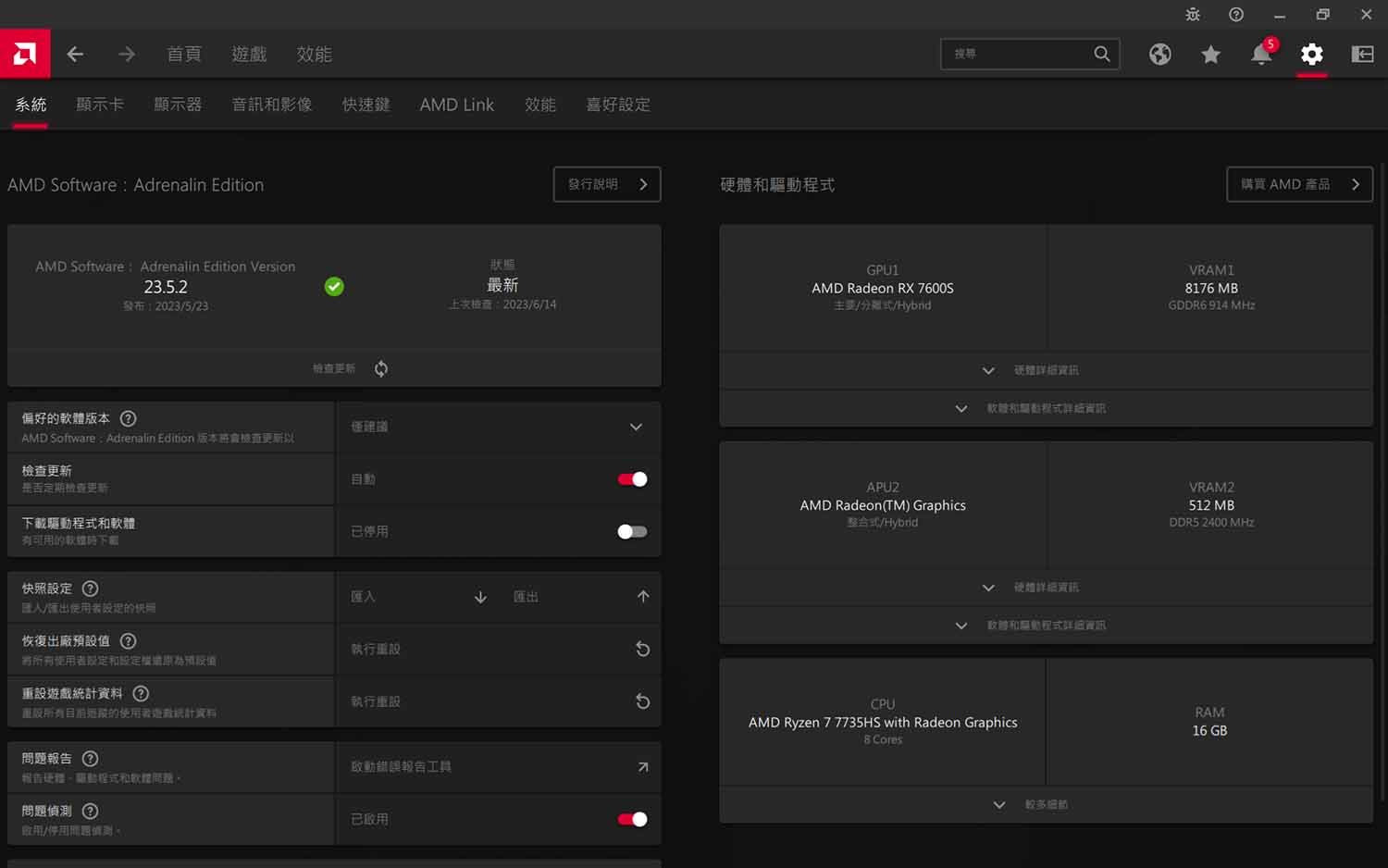Go to 首頁 in top navigation

click(x=184, y=55)
